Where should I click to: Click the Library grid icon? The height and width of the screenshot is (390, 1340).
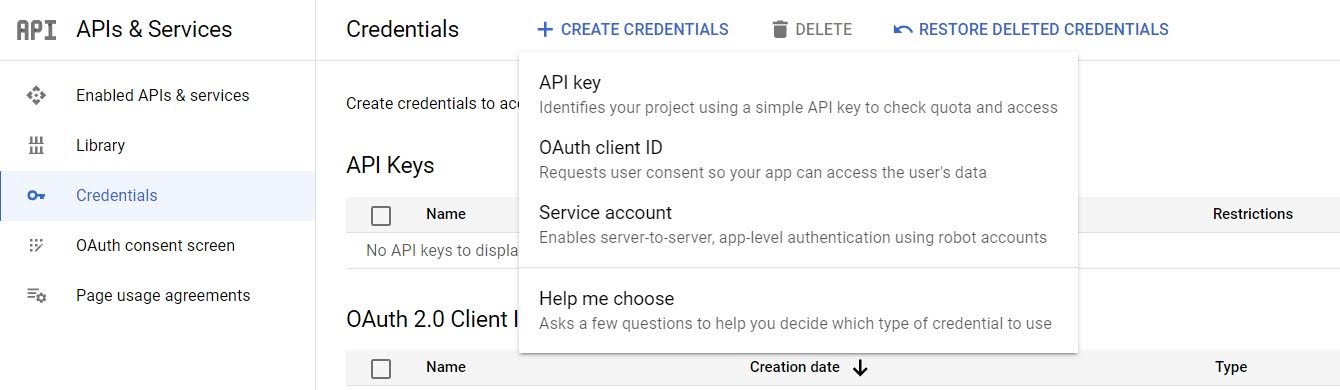pos(37,146)
